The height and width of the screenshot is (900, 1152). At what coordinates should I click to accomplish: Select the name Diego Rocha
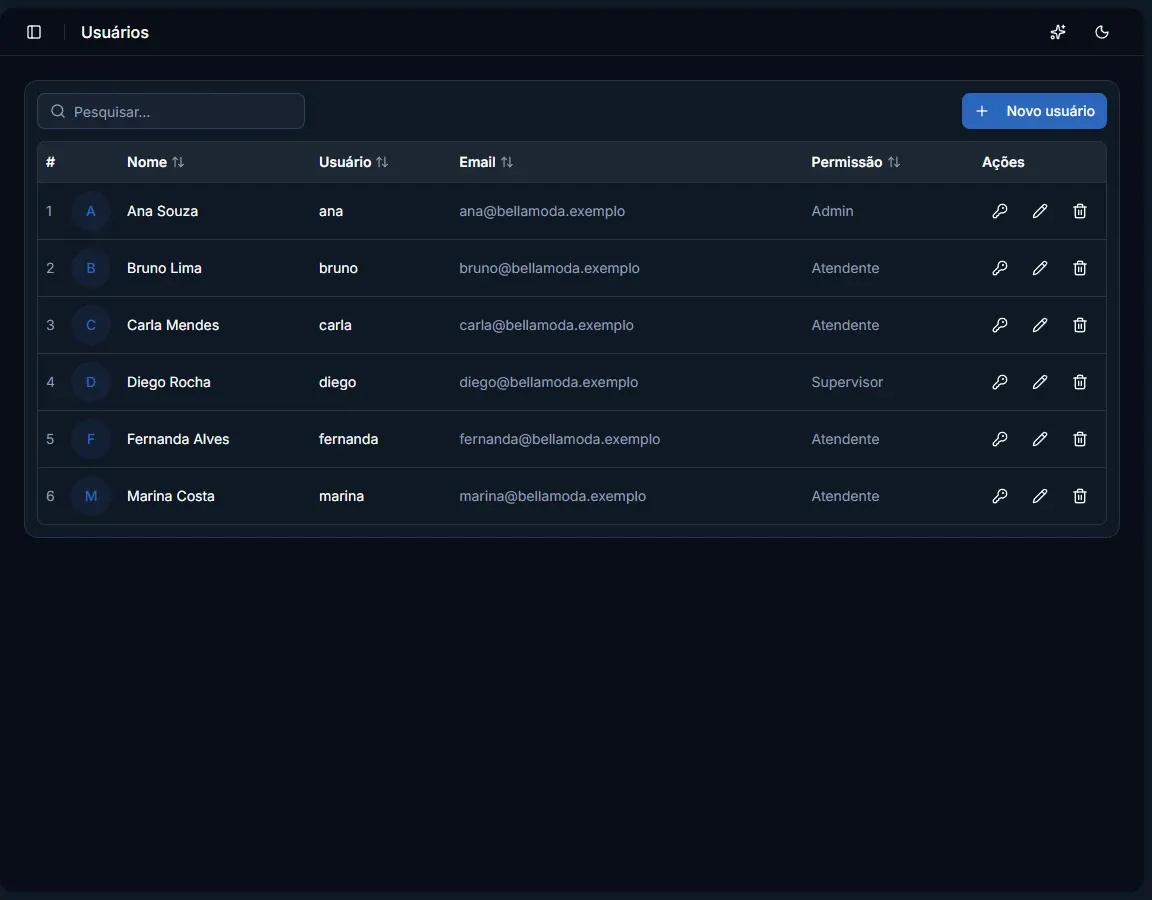click(x=168, y=382)
